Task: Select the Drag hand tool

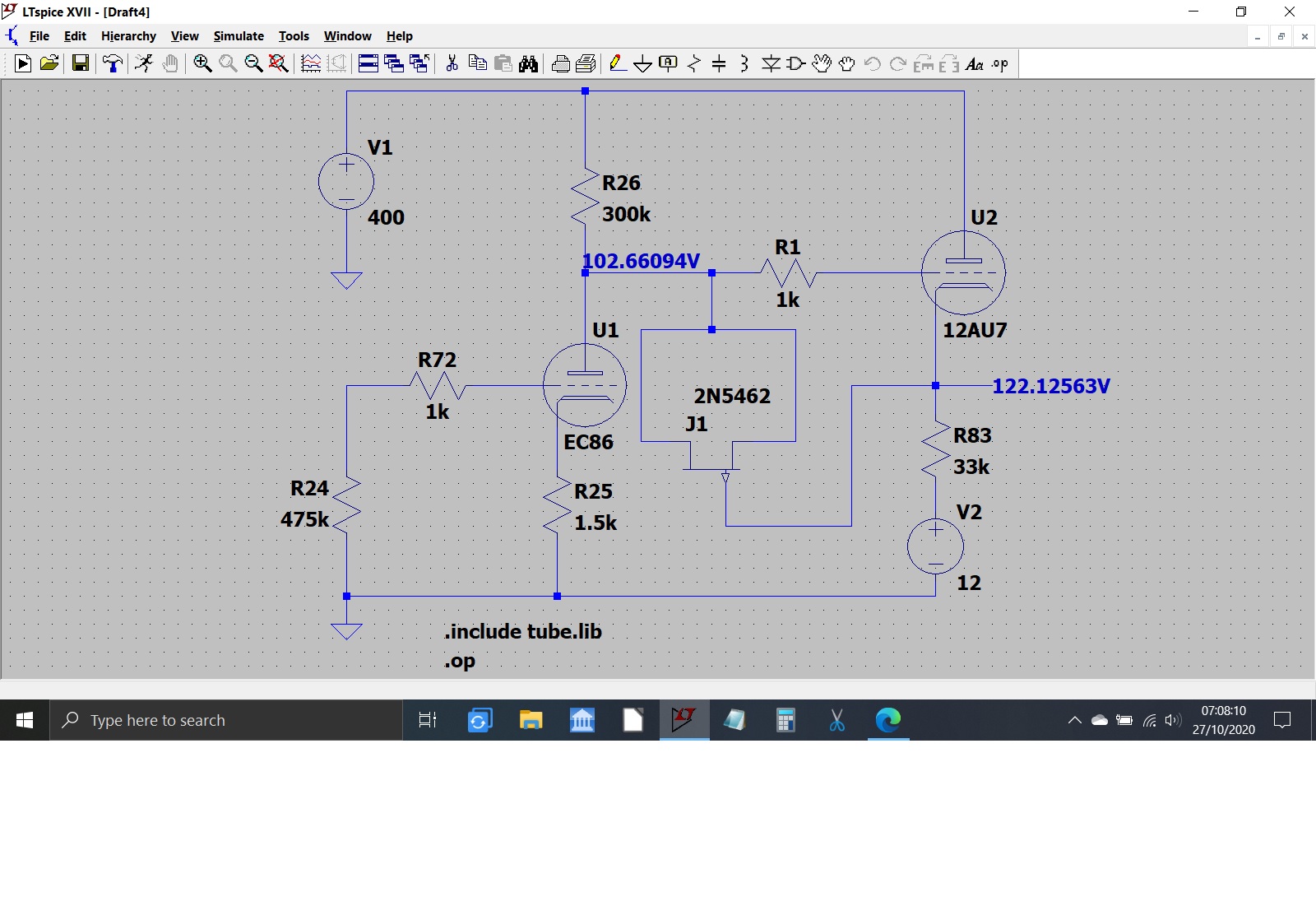Action: click(x=847, y=64)
